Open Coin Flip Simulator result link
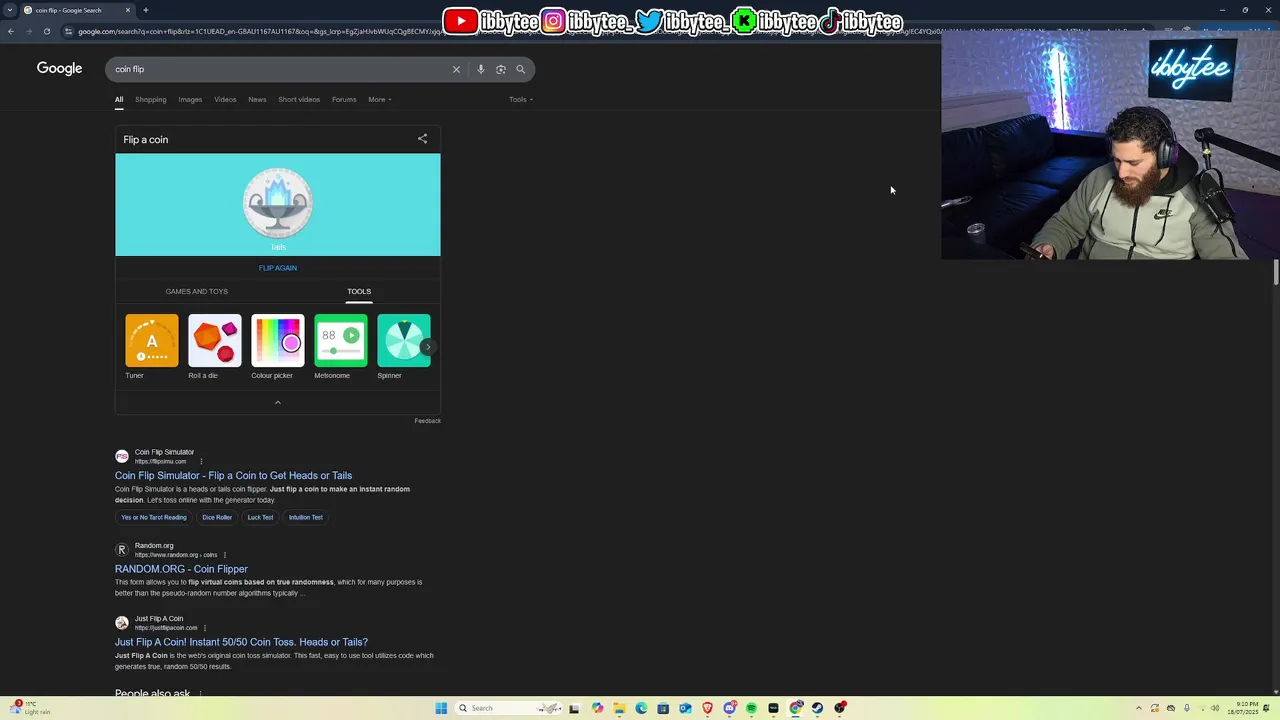The height and width of the screenshot is (720, 1280). click(233, 476)
